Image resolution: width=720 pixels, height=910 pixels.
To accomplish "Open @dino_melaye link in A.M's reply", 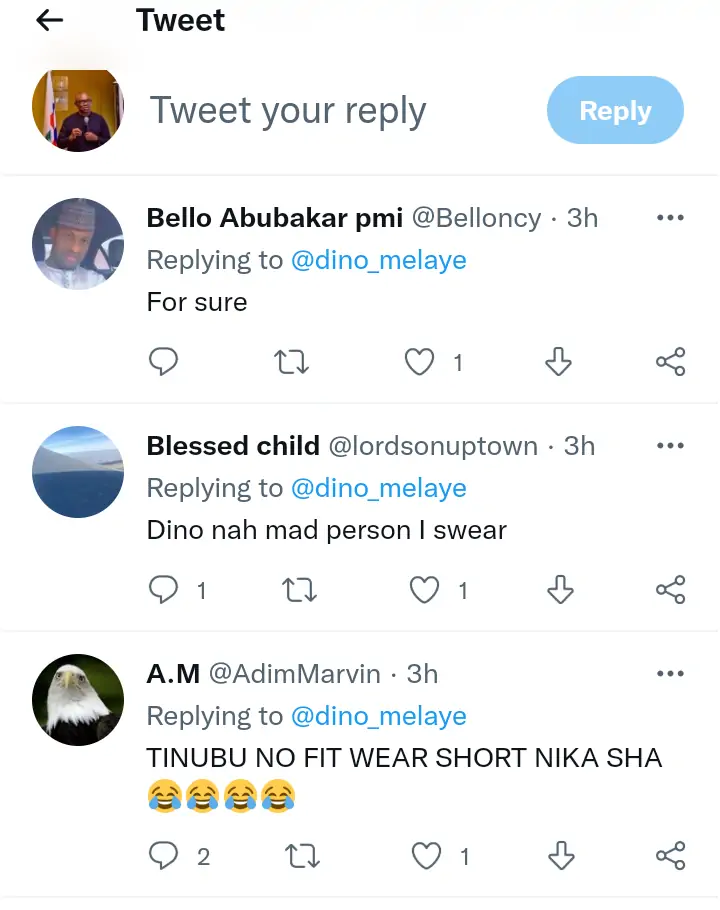I will (378, 716).
